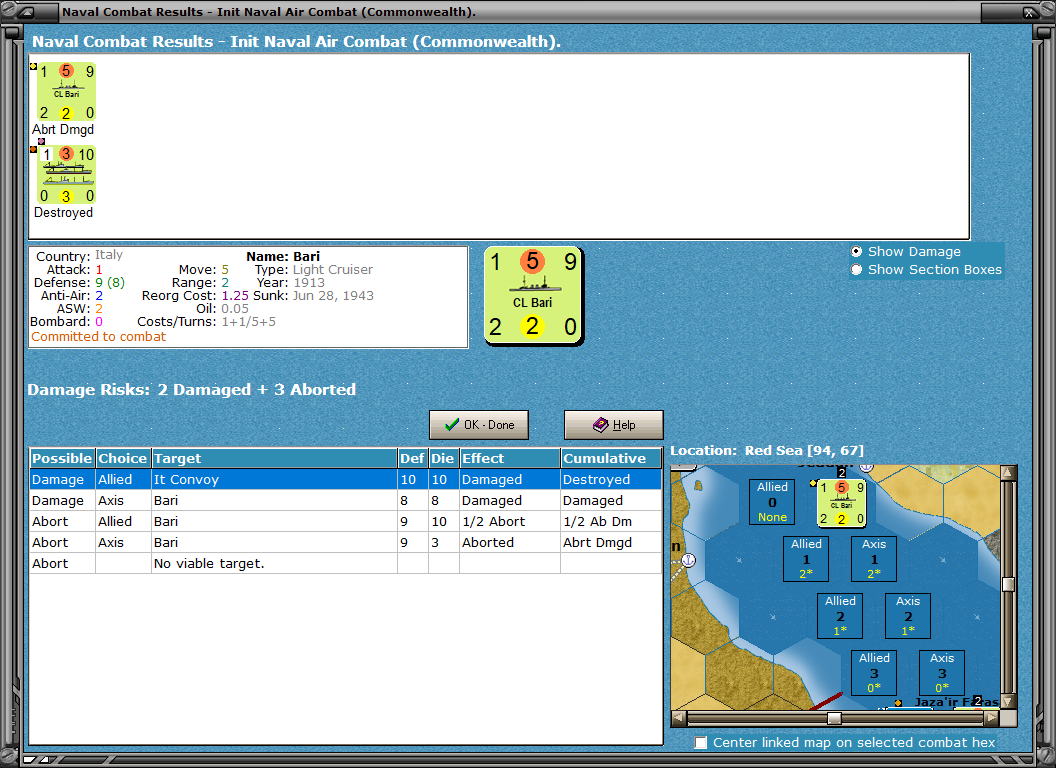Click the Allied 0 None section box on the map
The height and width of the screenshot is (768, 1056).
coord(772,502)
